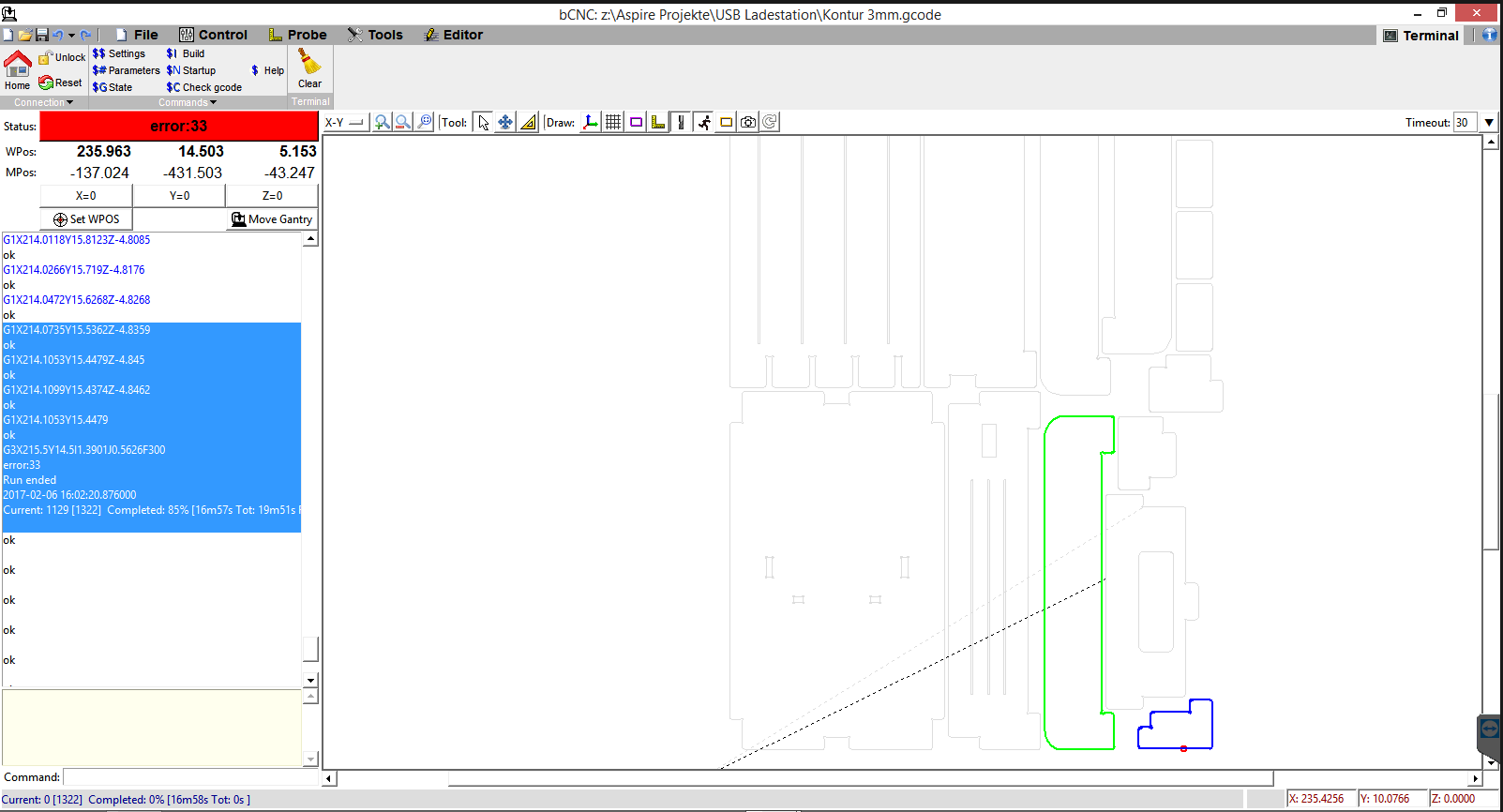The height and width of the screenshot is (812, 1503).
Task: Undo the last action
Action: pyautogui.click(x=57, y=35)
